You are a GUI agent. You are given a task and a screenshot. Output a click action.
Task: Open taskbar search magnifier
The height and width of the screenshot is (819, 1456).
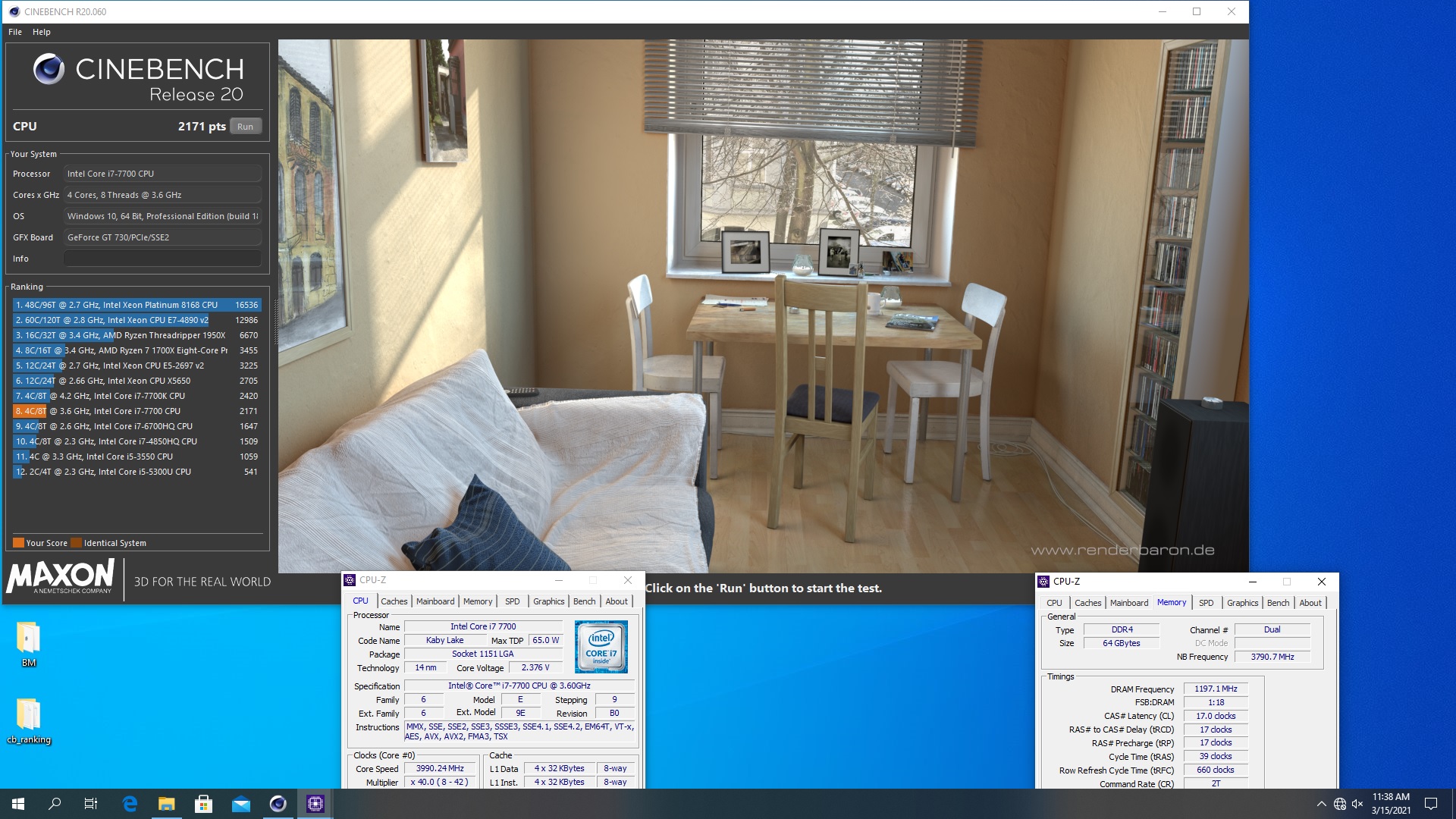pos(55,804)
